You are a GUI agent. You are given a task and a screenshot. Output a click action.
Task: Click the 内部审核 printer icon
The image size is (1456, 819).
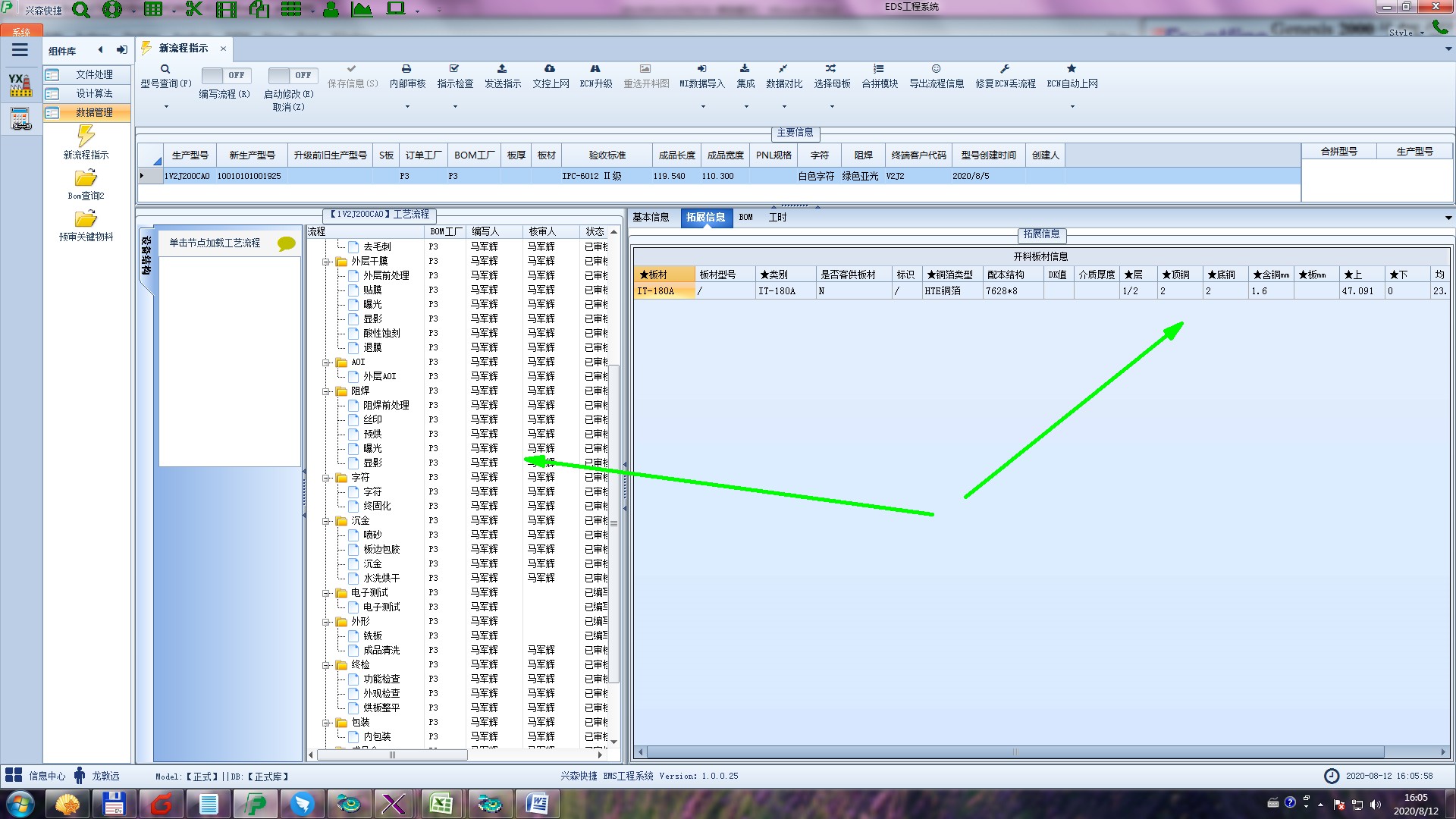click(406, 69)
